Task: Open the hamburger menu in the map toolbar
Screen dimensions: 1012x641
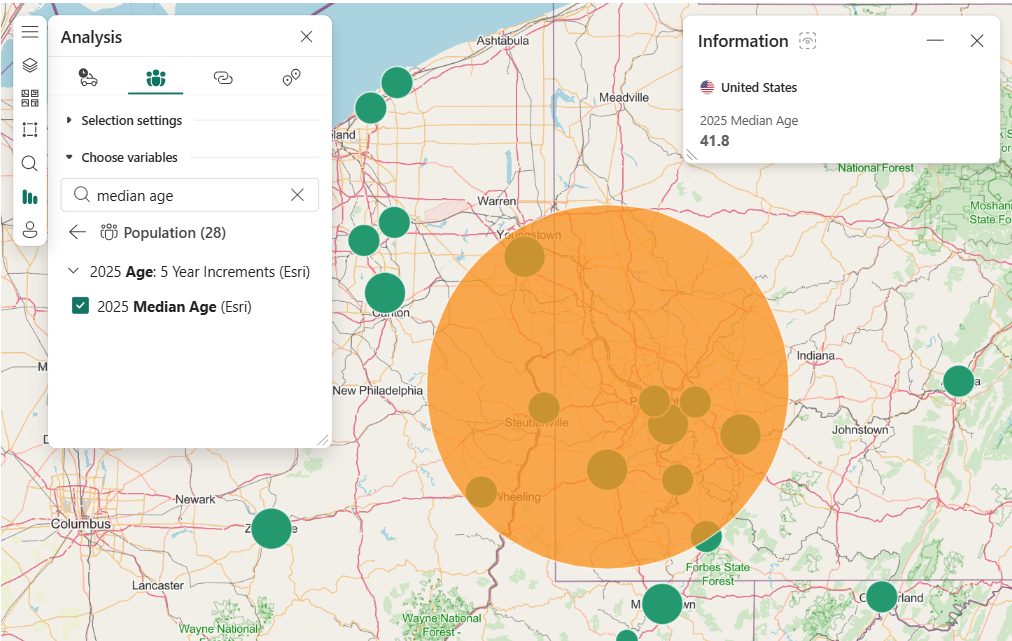Action: [30, 32]
